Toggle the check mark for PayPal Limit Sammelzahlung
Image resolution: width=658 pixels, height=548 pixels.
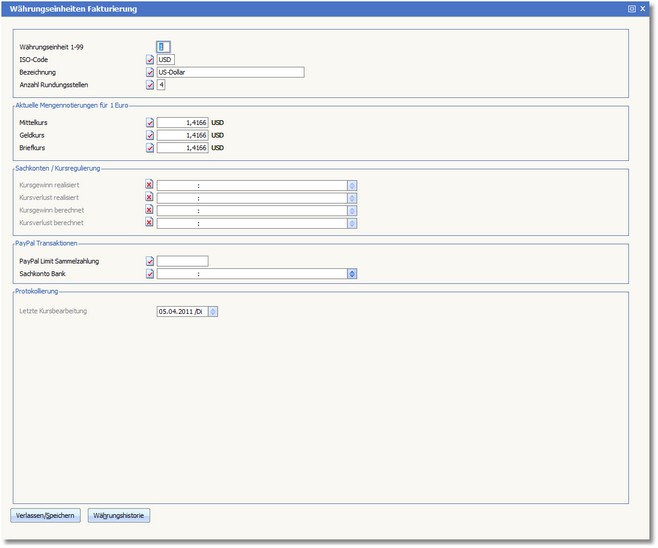[150, 261]
